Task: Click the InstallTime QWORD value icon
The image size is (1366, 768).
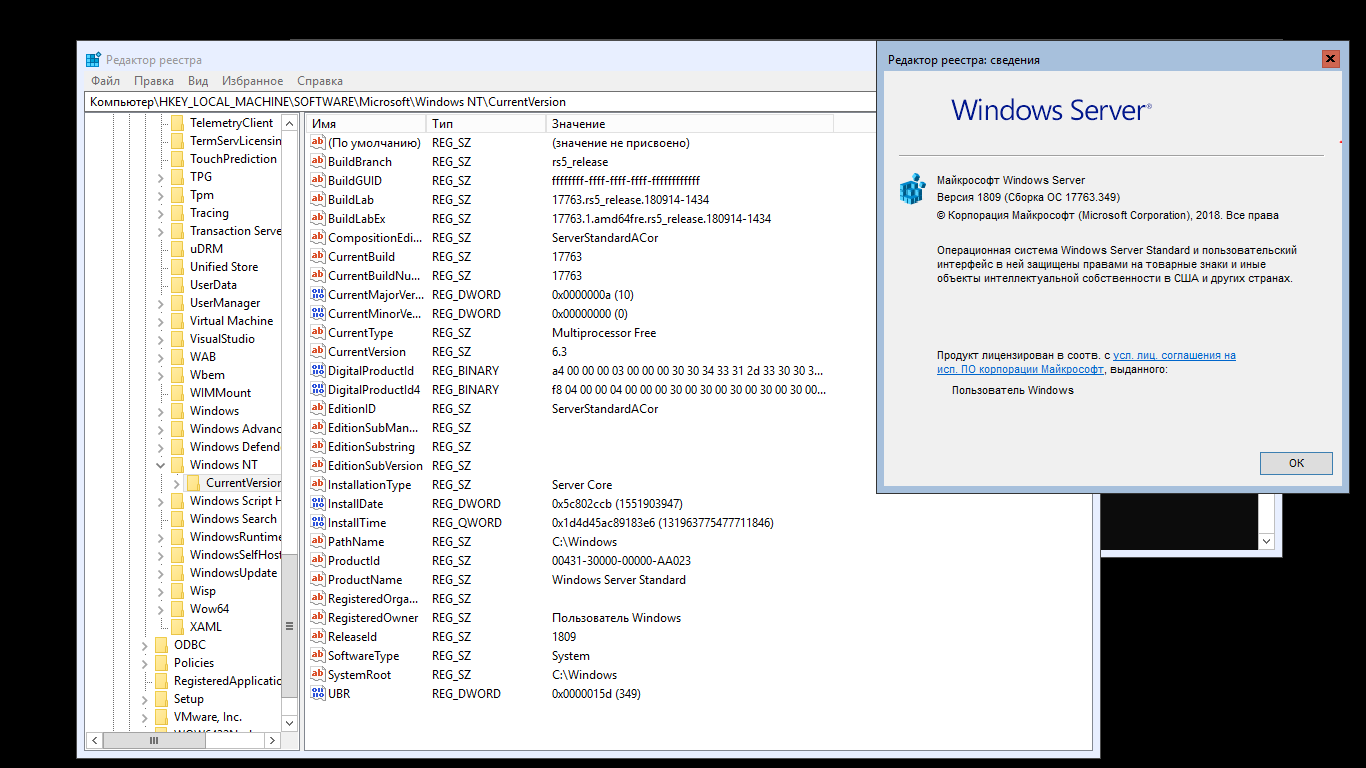Action: (x=318, y=523)
